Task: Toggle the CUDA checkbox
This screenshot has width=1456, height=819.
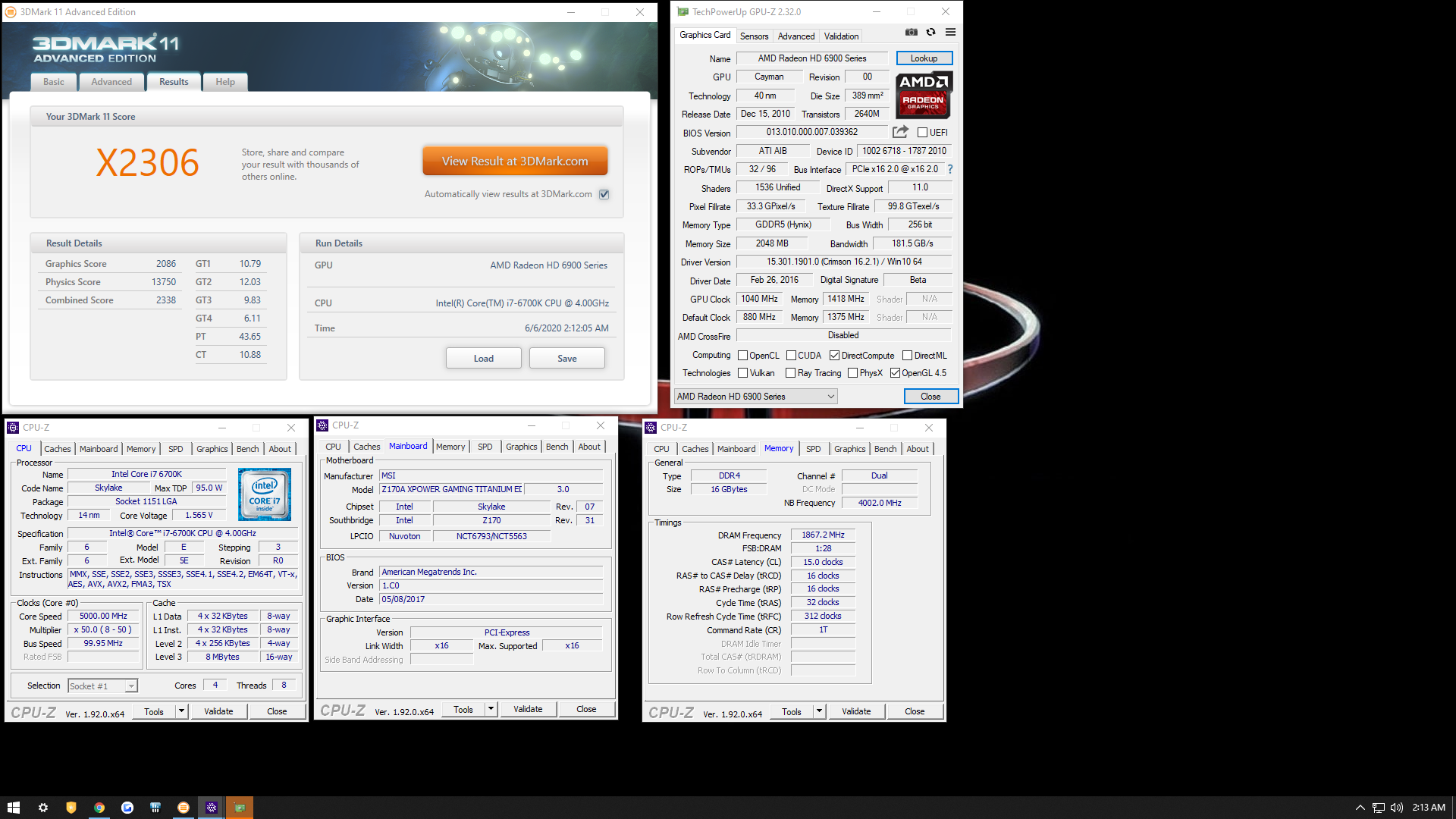Action: point(791,356)
